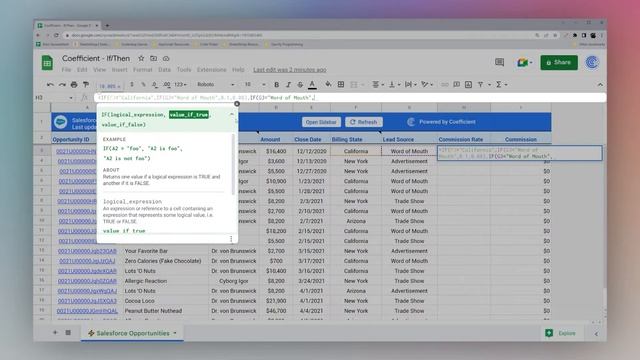
Task: Select the Paint format tool
Action: point(86,84)
